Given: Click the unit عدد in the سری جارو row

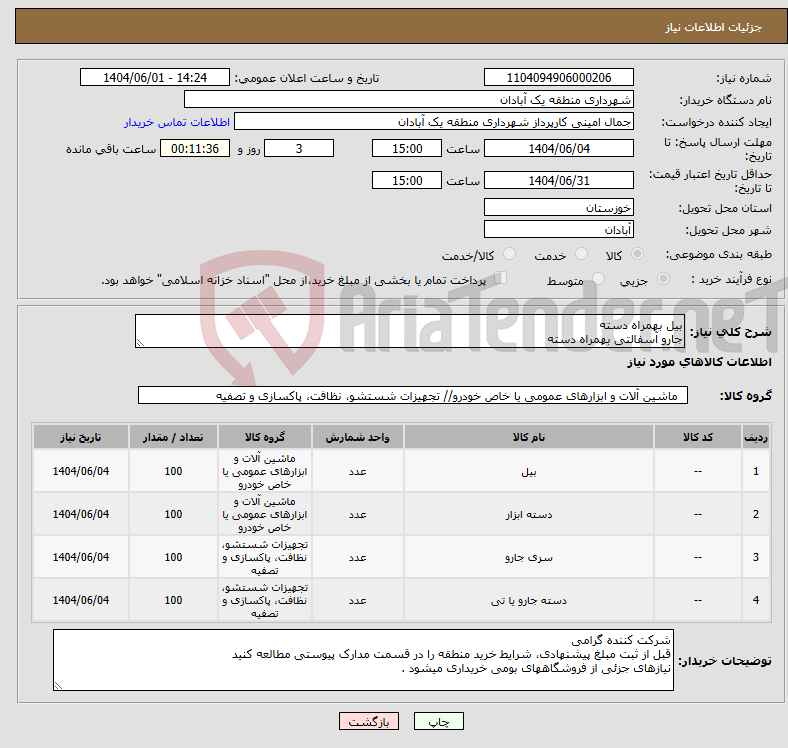Looking at the screenshot, I should [x=357, y=557].
